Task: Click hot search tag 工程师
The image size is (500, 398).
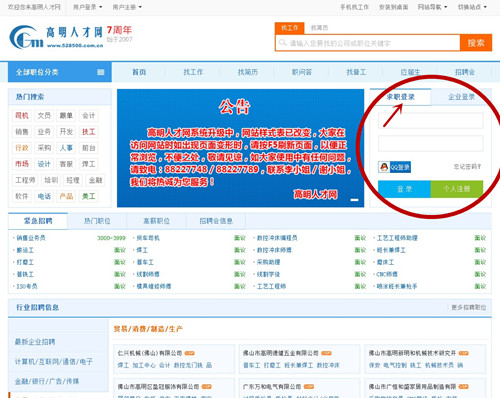Action: pos(25,180)
